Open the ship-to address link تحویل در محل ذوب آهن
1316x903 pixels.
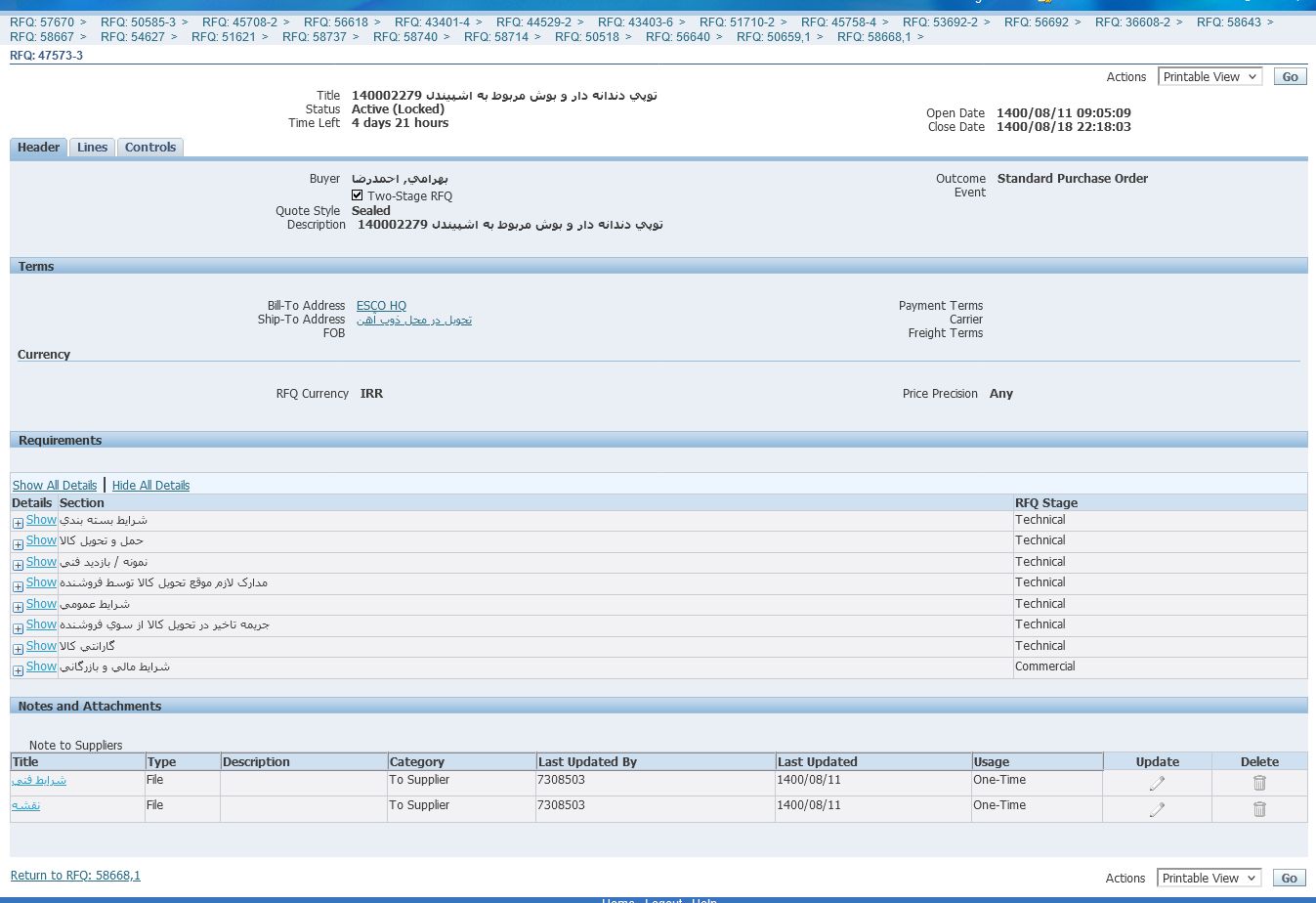(414, 320)
